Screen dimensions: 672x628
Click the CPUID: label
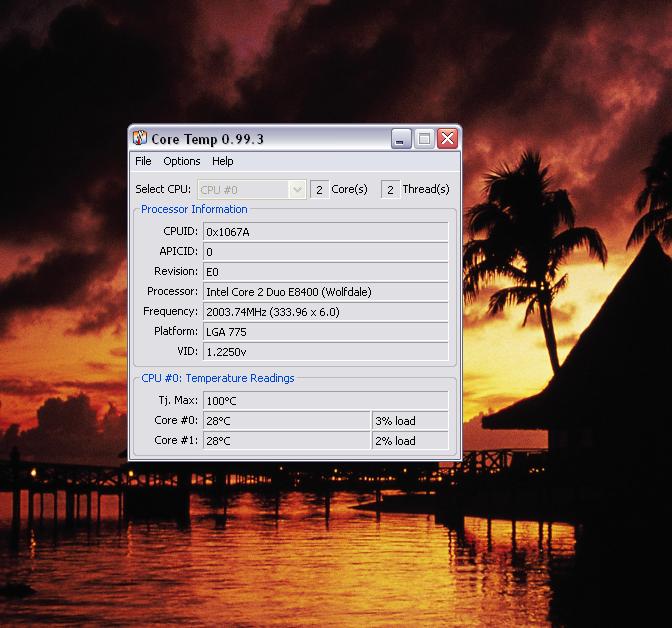click(x=180, y=231)
